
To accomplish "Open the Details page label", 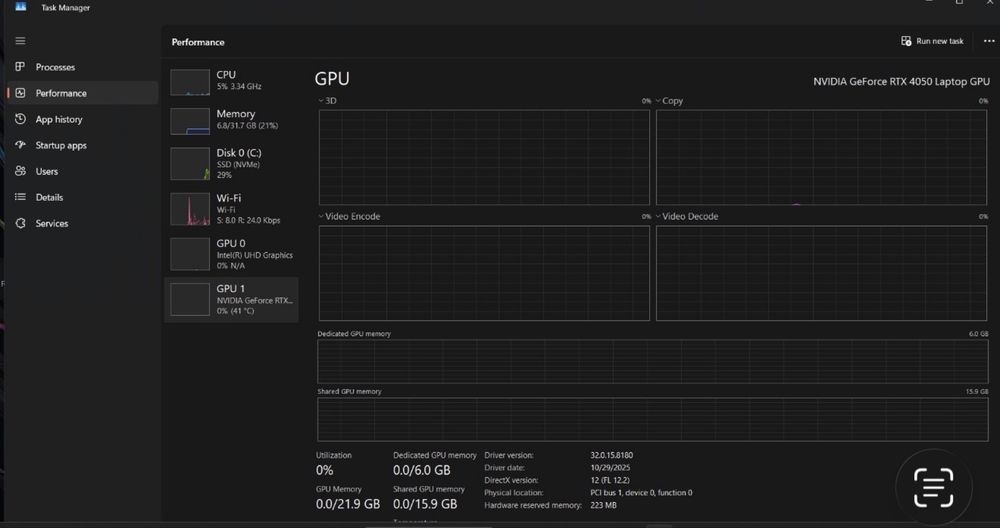I will click(x=49, y=198).
